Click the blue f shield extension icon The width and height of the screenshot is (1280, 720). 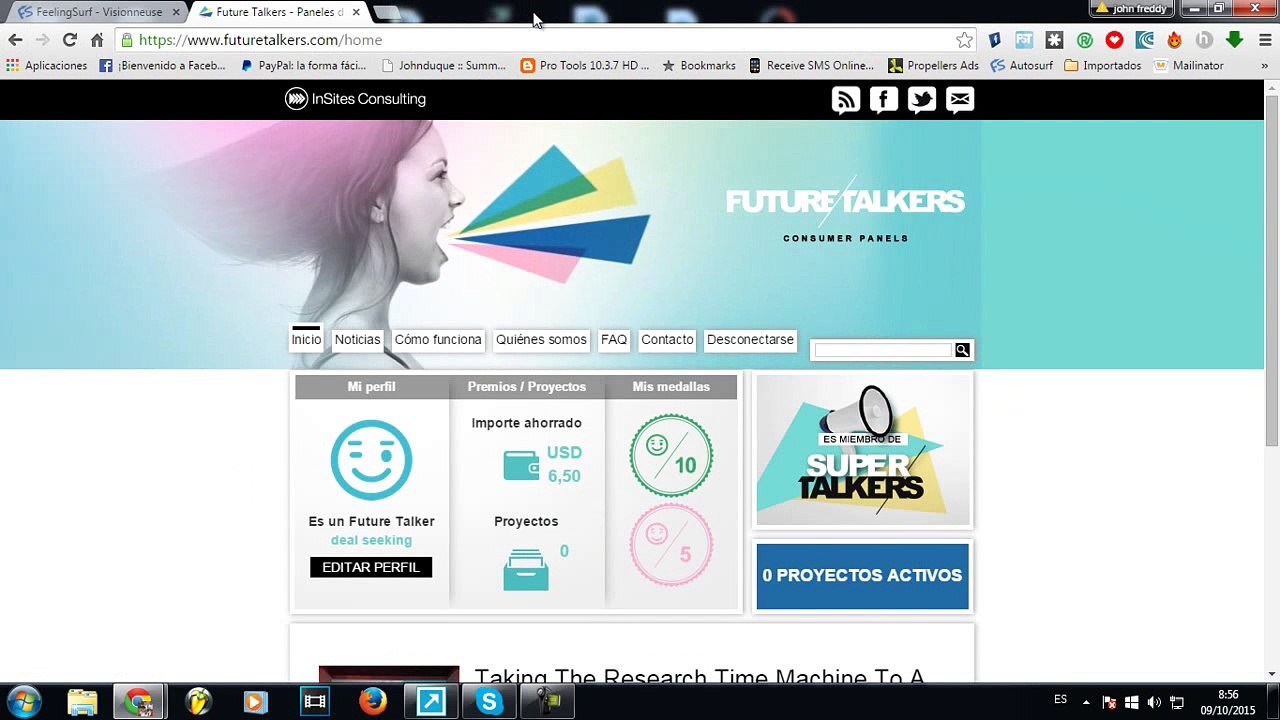994,40
